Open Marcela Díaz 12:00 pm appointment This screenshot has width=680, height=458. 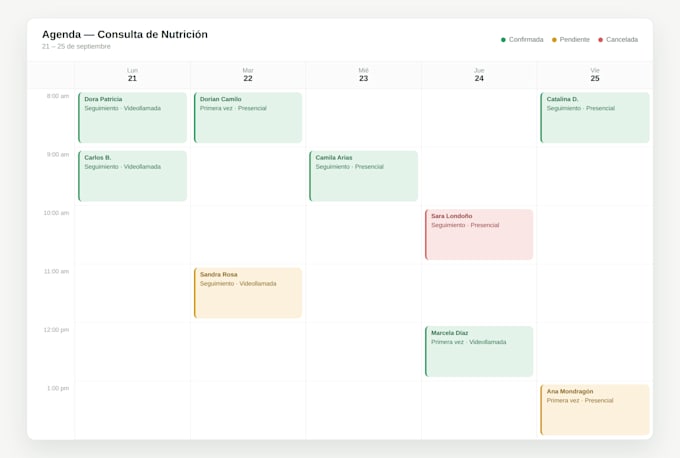(479, 351)
